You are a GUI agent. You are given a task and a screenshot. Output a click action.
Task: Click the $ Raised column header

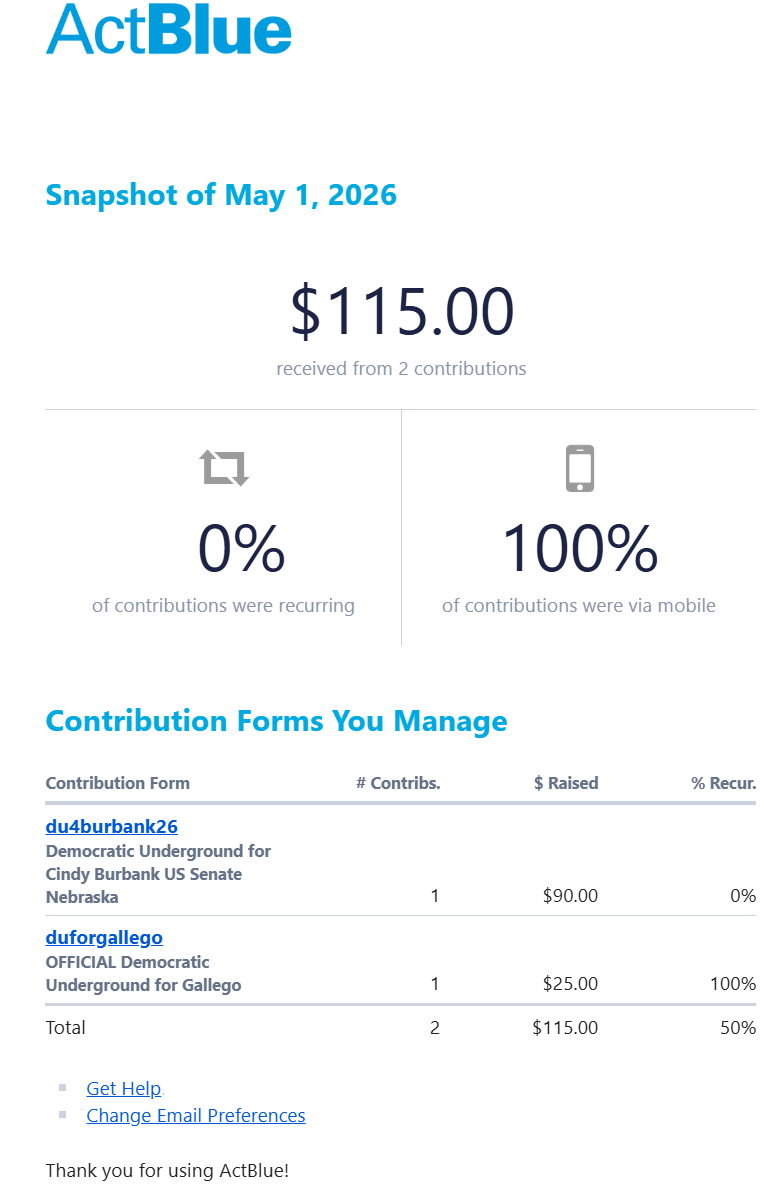click(x=566, y=783)
